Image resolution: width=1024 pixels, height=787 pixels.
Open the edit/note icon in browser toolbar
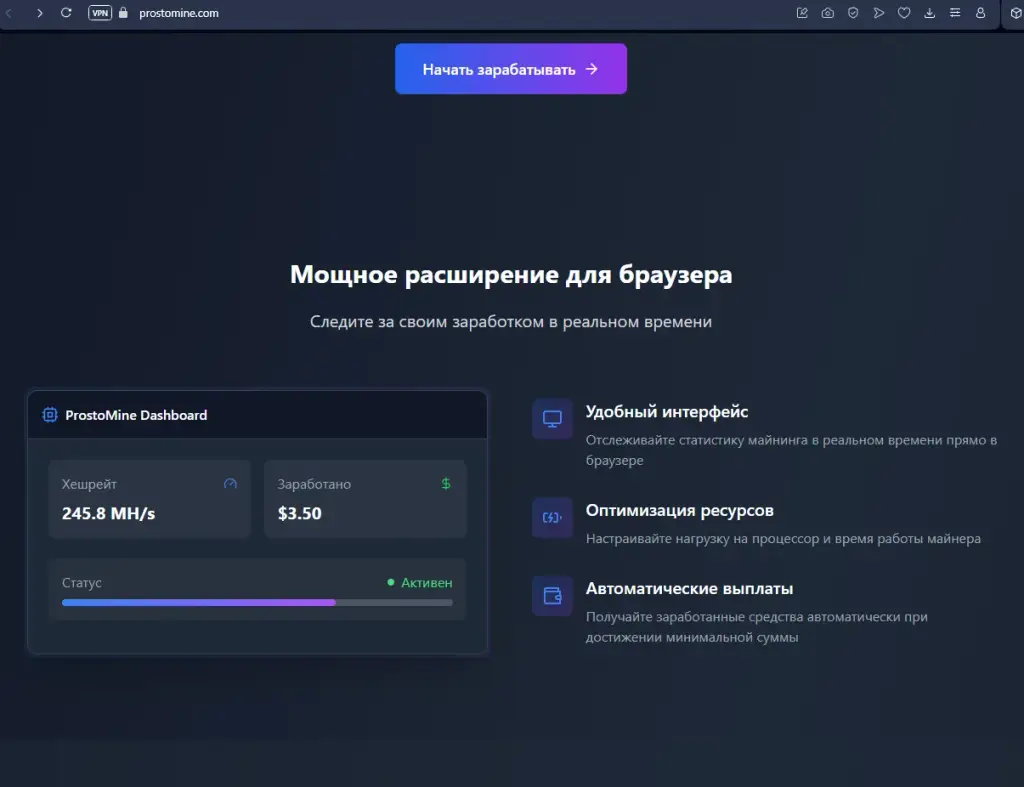(x=802, y=13)
